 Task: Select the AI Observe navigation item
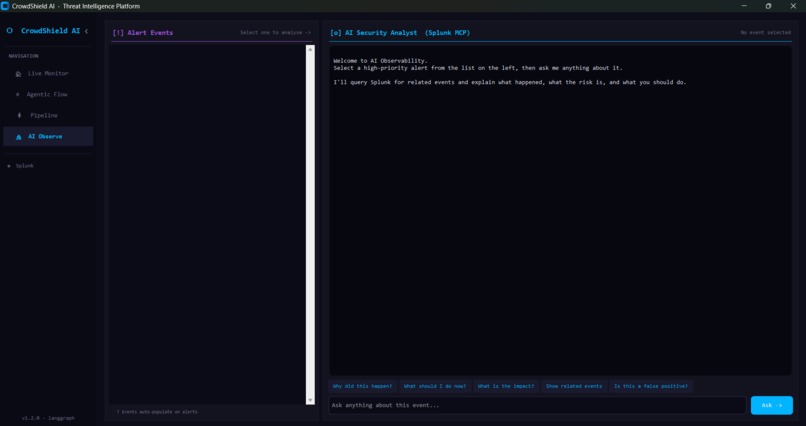48,137
